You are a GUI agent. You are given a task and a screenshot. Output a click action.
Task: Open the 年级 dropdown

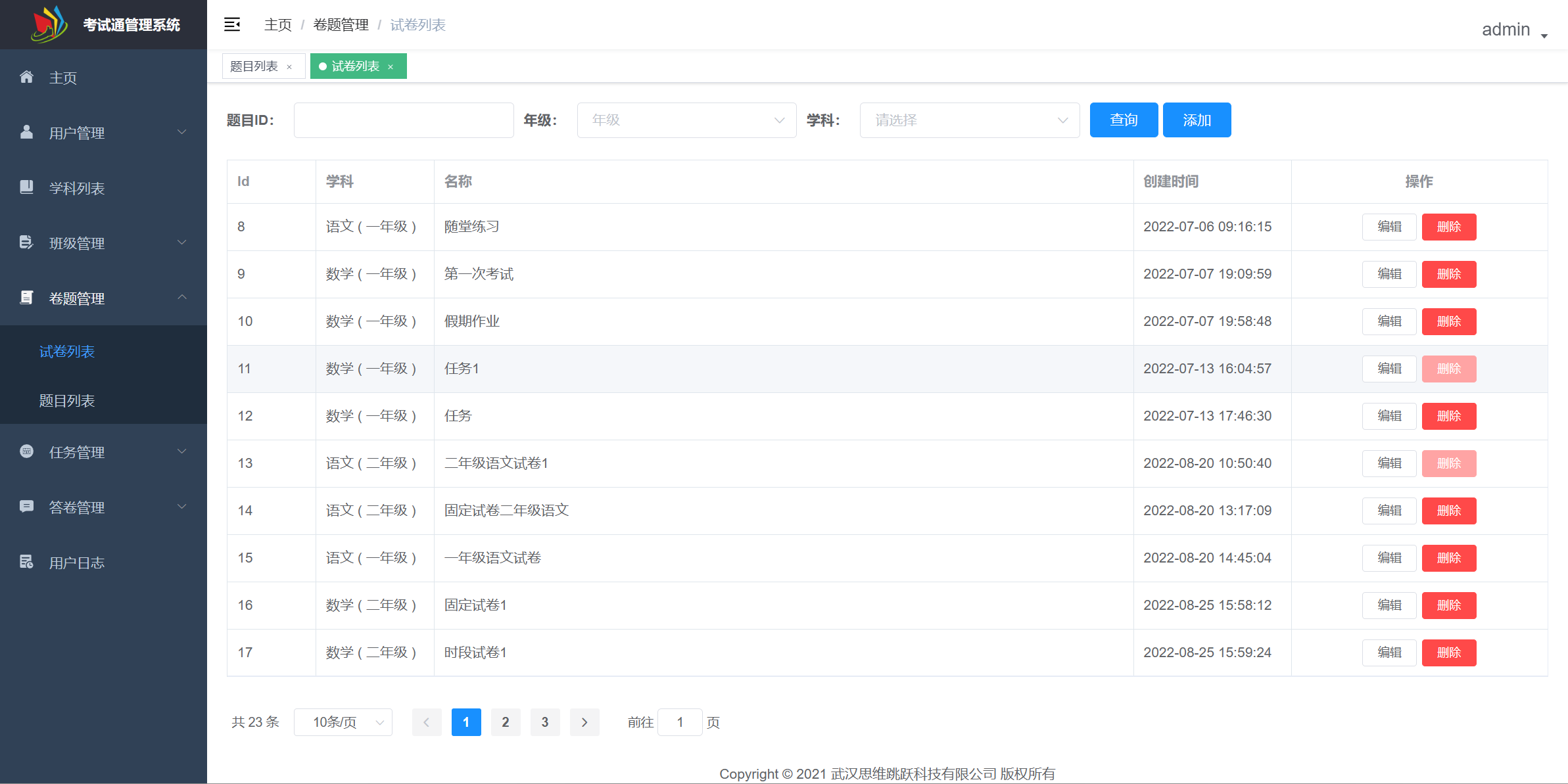pyautogui.click(x=686, y=120)
